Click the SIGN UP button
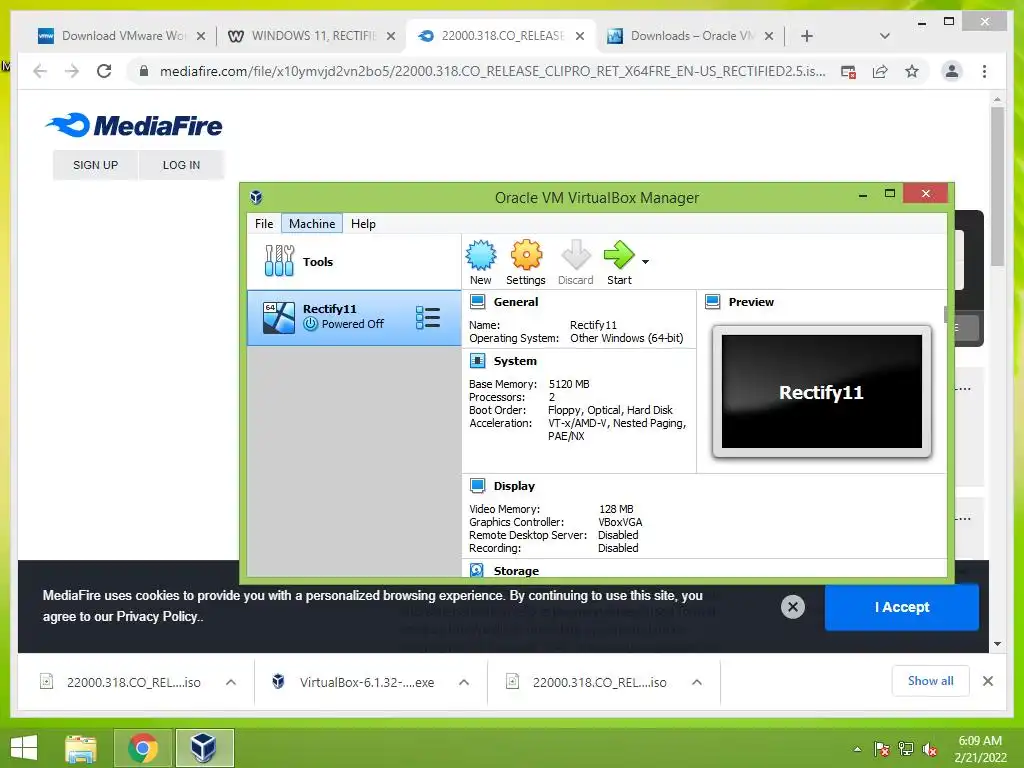1024x768 pixels. pyautogui.click(x=95, y=165)
